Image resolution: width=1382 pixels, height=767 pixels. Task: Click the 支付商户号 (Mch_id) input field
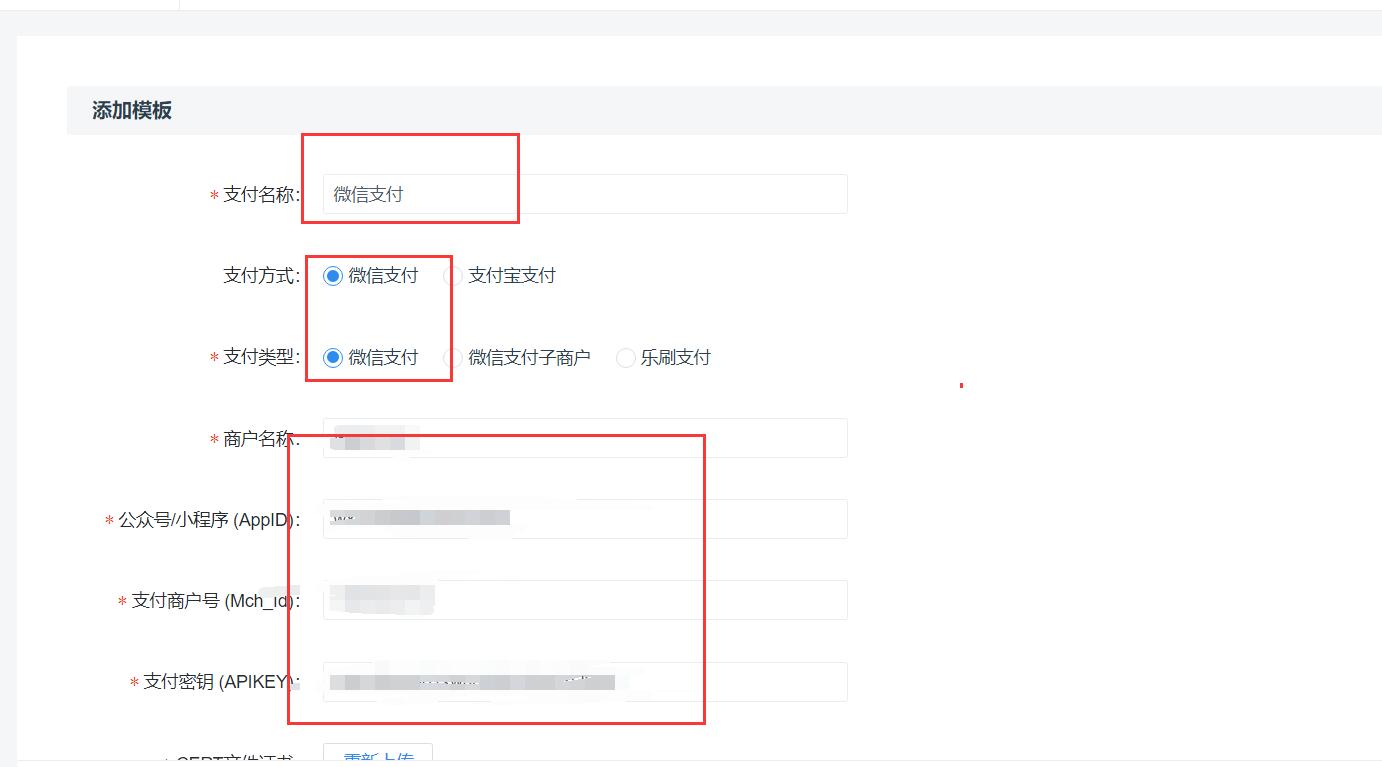pyautogui.click(x=585, y=600)
